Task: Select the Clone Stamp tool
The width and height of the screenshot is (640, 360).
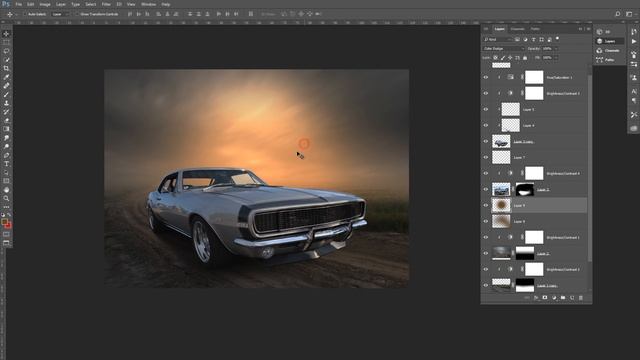Action: point(6,103)
